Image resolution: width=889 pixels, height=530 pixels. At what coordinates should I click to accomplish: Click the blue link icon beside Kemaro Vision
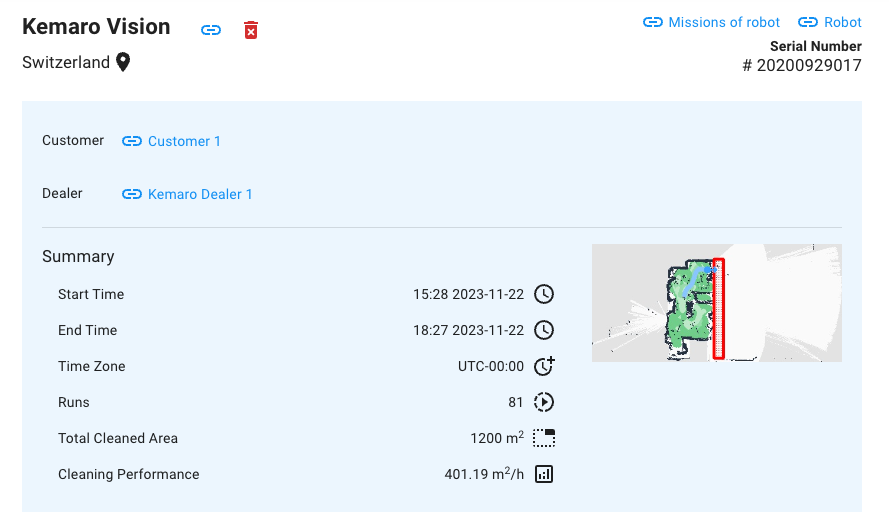pos(211,30)
